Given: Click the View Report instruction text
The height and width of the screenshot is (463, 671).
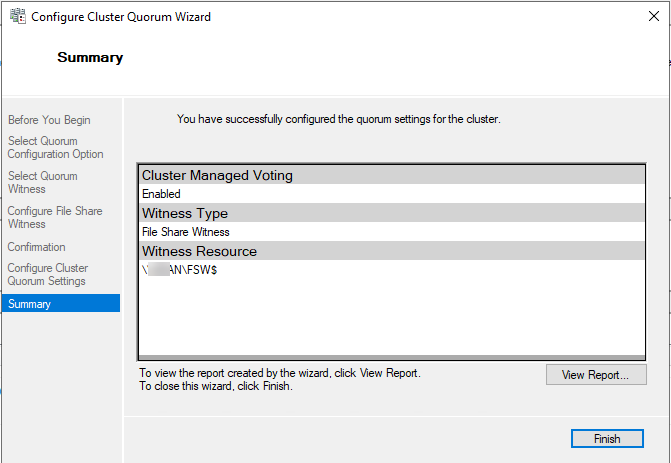Looking at the screenshot, I should click(x=280, y=373).
